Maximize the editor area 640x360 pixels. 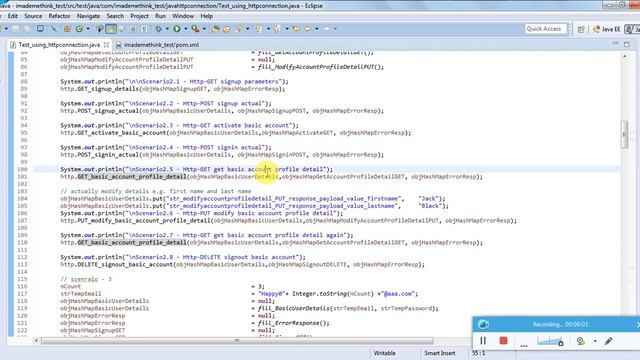[x=627, y=44]
